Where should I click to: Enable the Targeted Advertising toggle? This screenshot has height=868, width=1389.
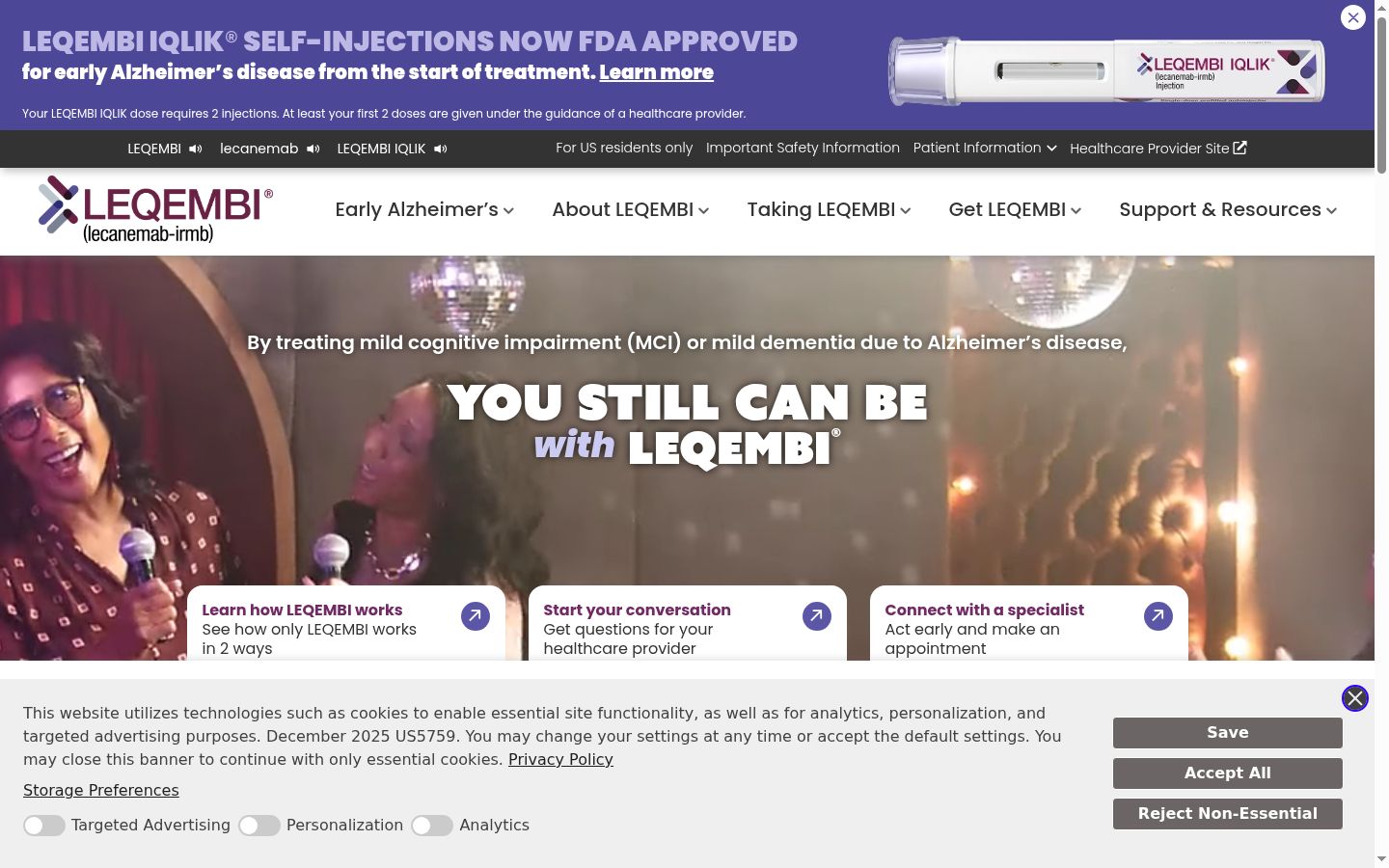[44, 826]
